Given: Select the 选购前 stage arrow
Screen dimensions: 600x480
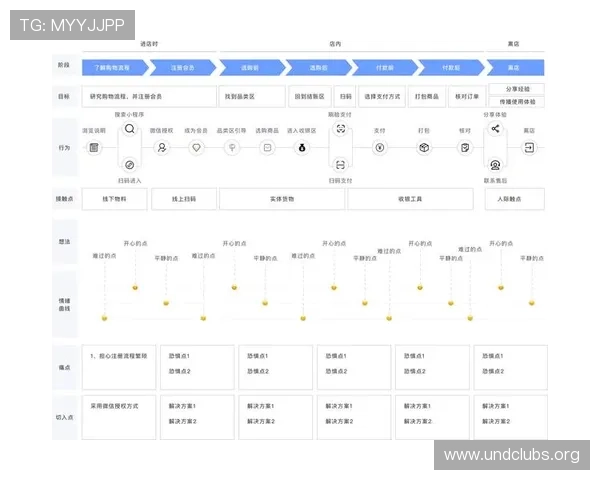Looking at the screenshot, I should point(252,68).
